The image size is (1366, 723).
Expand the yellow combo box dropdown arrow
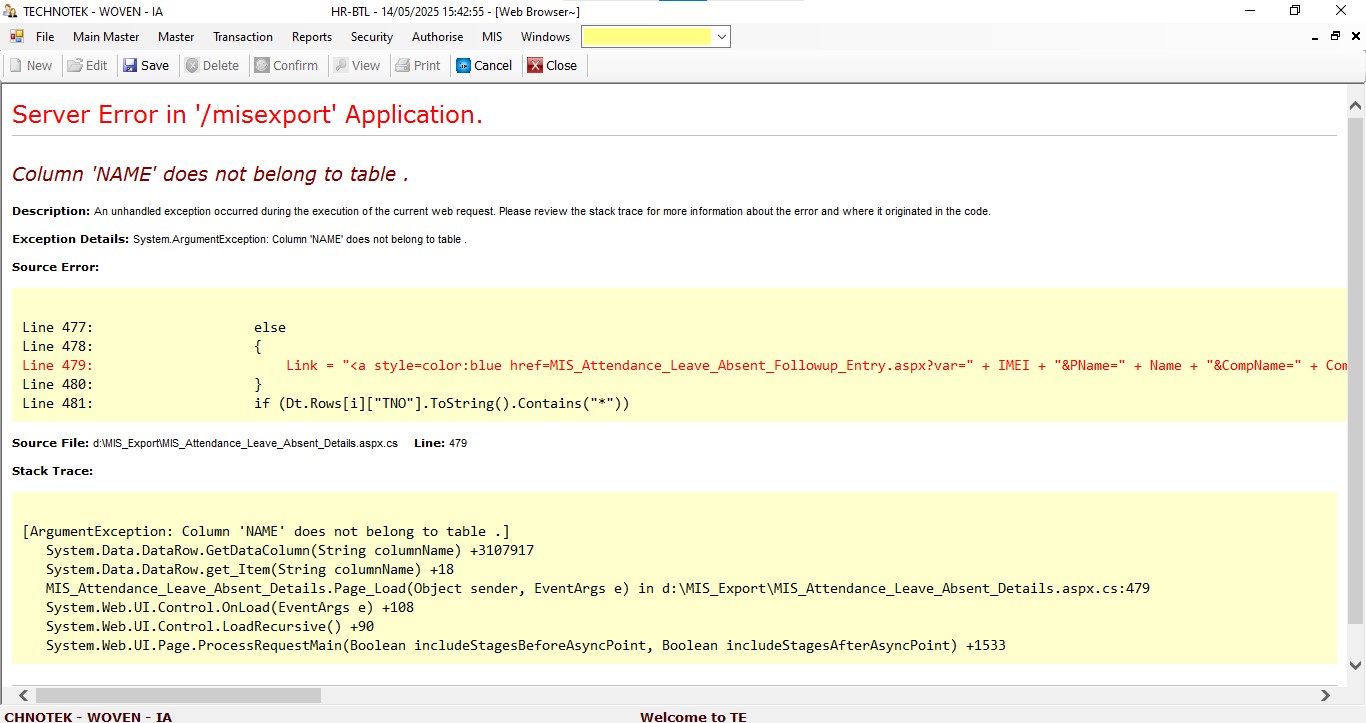click(722, 37)
